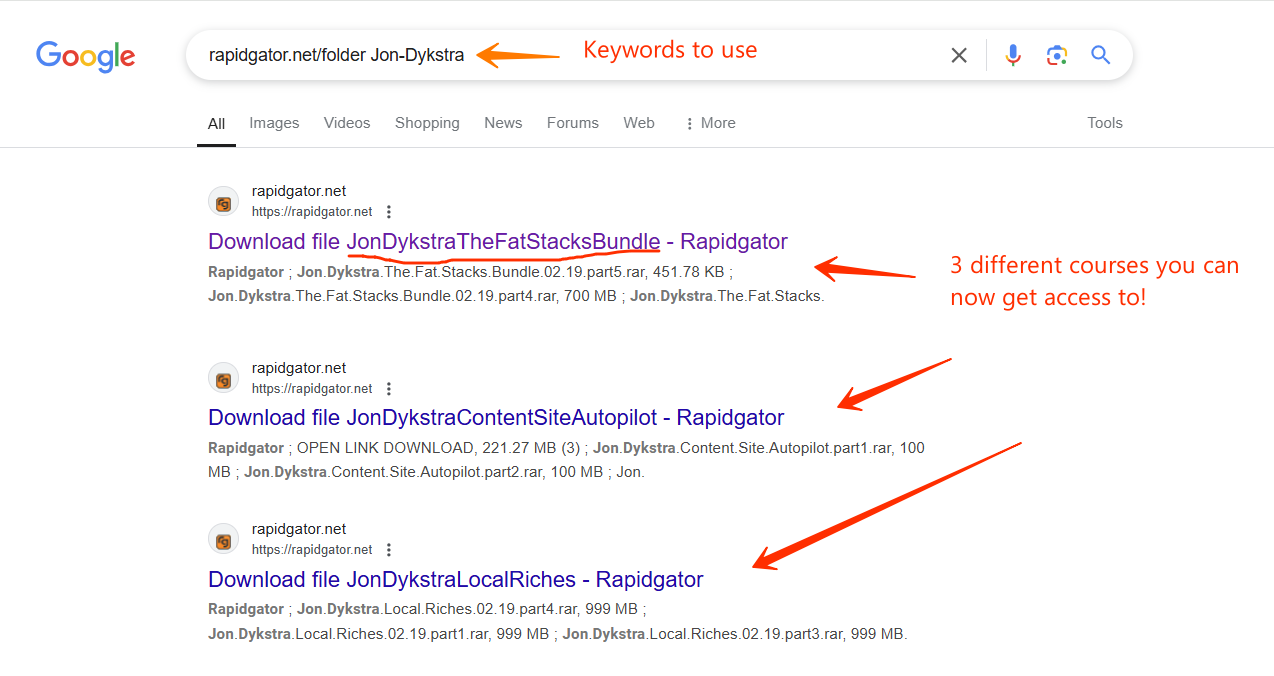
Task: Switch to the News tab
Action: [503, 123]
